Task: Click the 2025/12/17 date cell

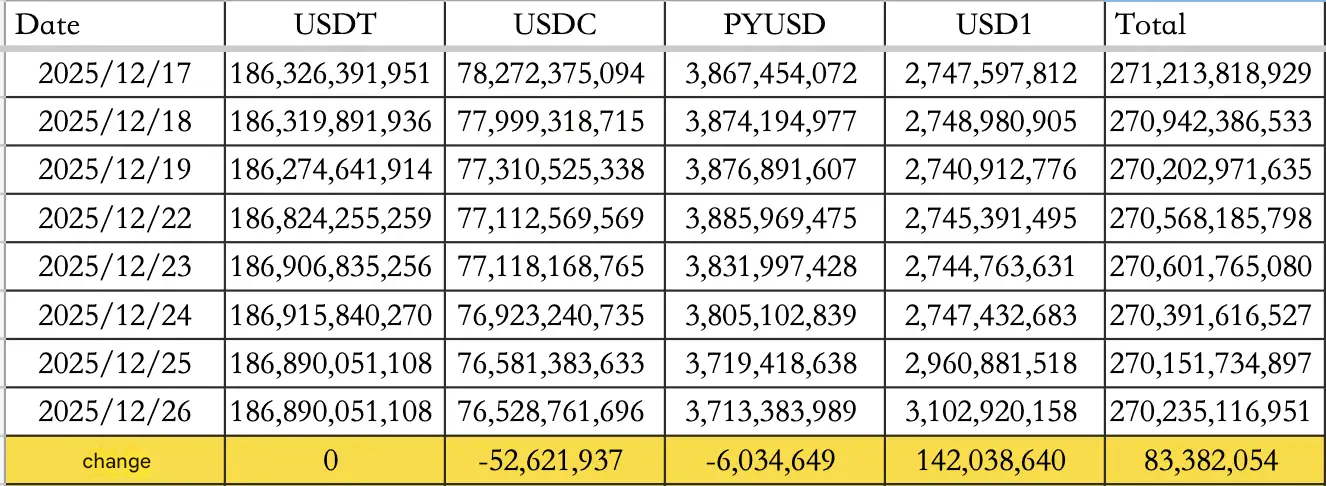Action: [115, 73]
